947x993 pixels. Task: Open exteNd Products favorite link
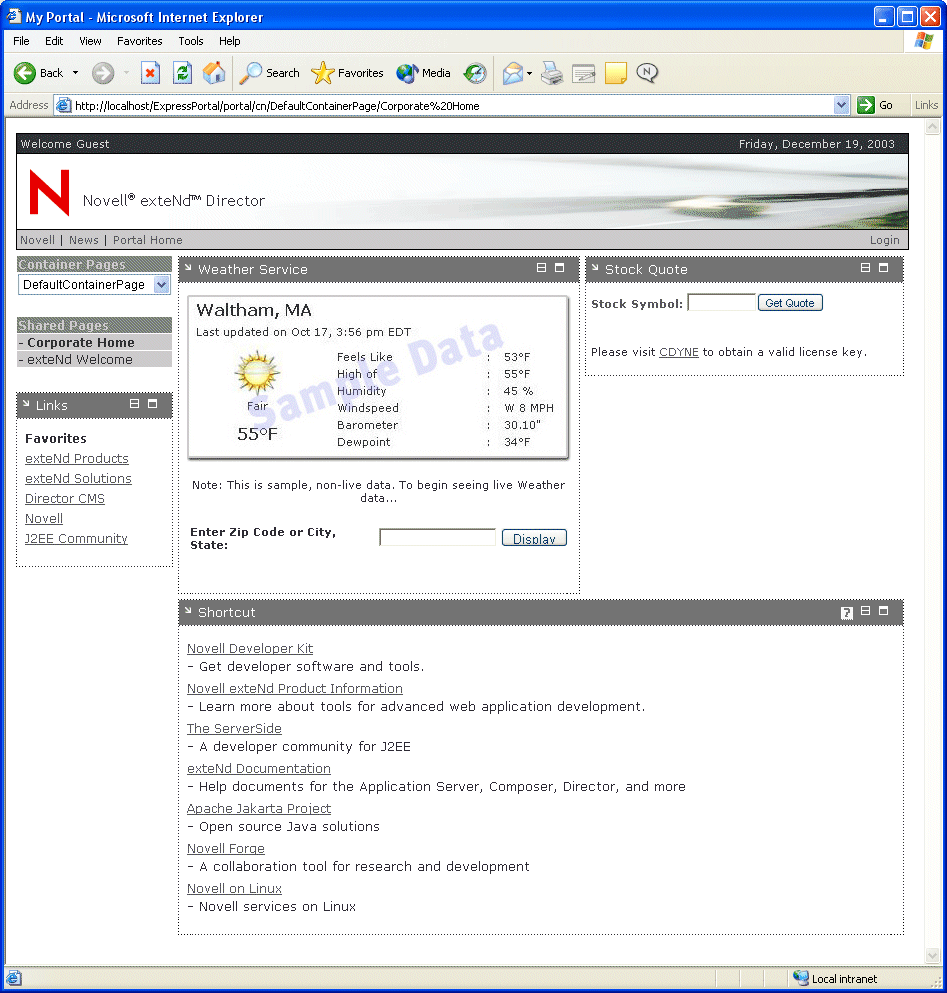click(77, 459)
